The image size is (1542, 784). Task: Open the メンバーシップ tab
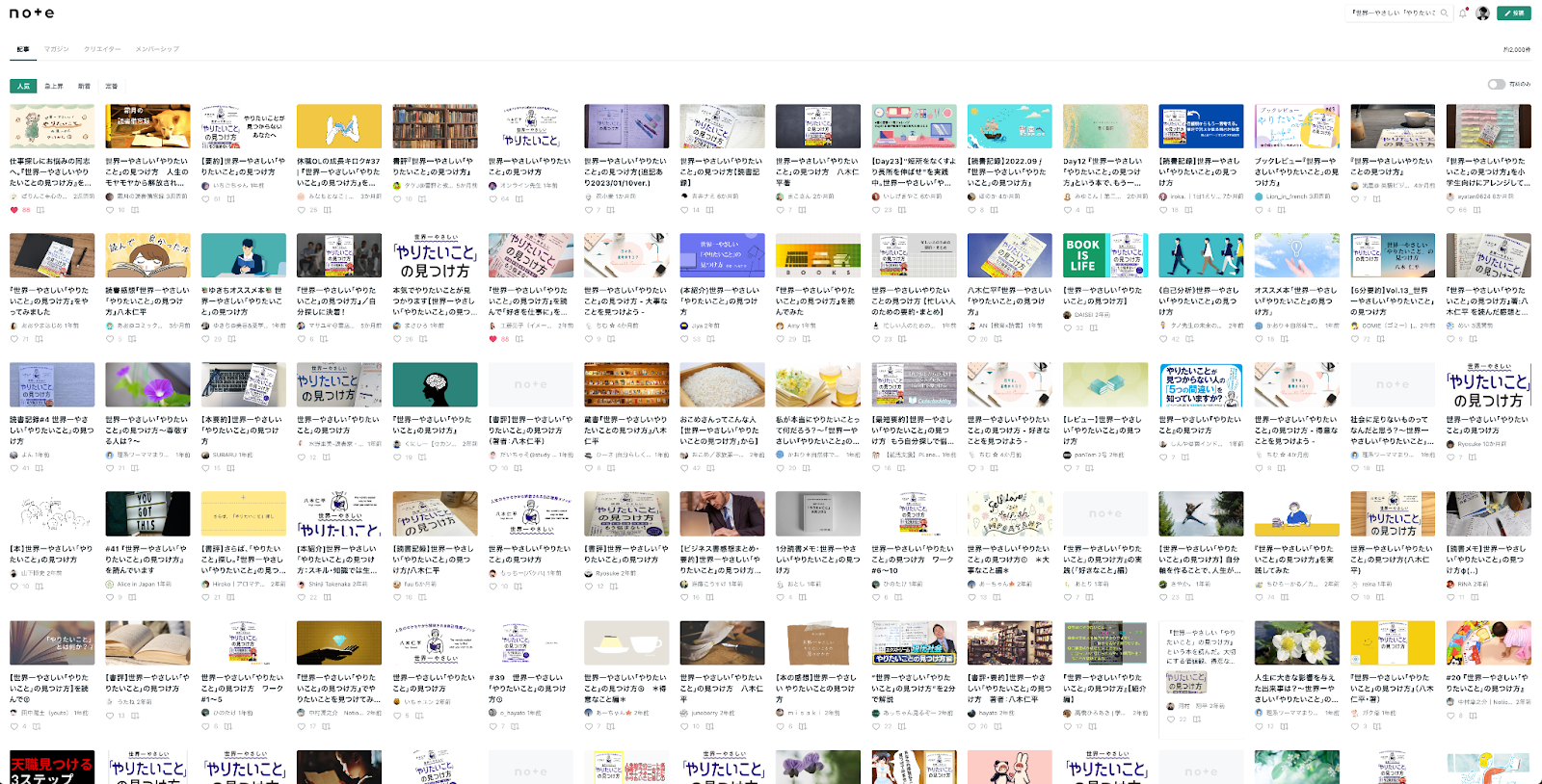tap(157, 49)
